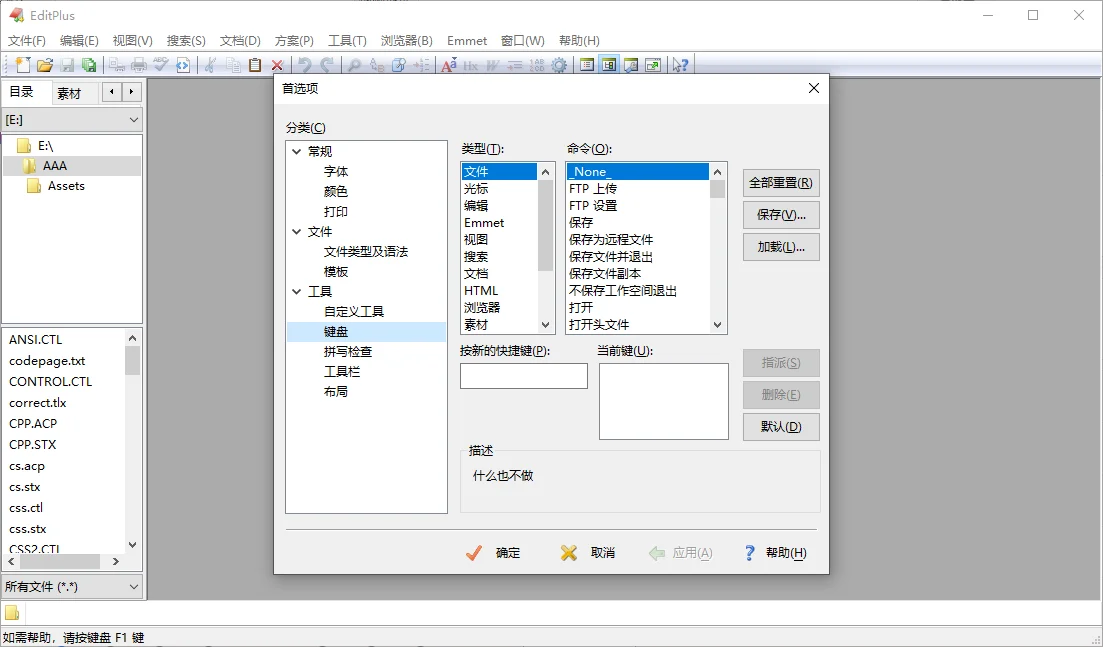Click the Go to Line icon

[x=421, y=65]
